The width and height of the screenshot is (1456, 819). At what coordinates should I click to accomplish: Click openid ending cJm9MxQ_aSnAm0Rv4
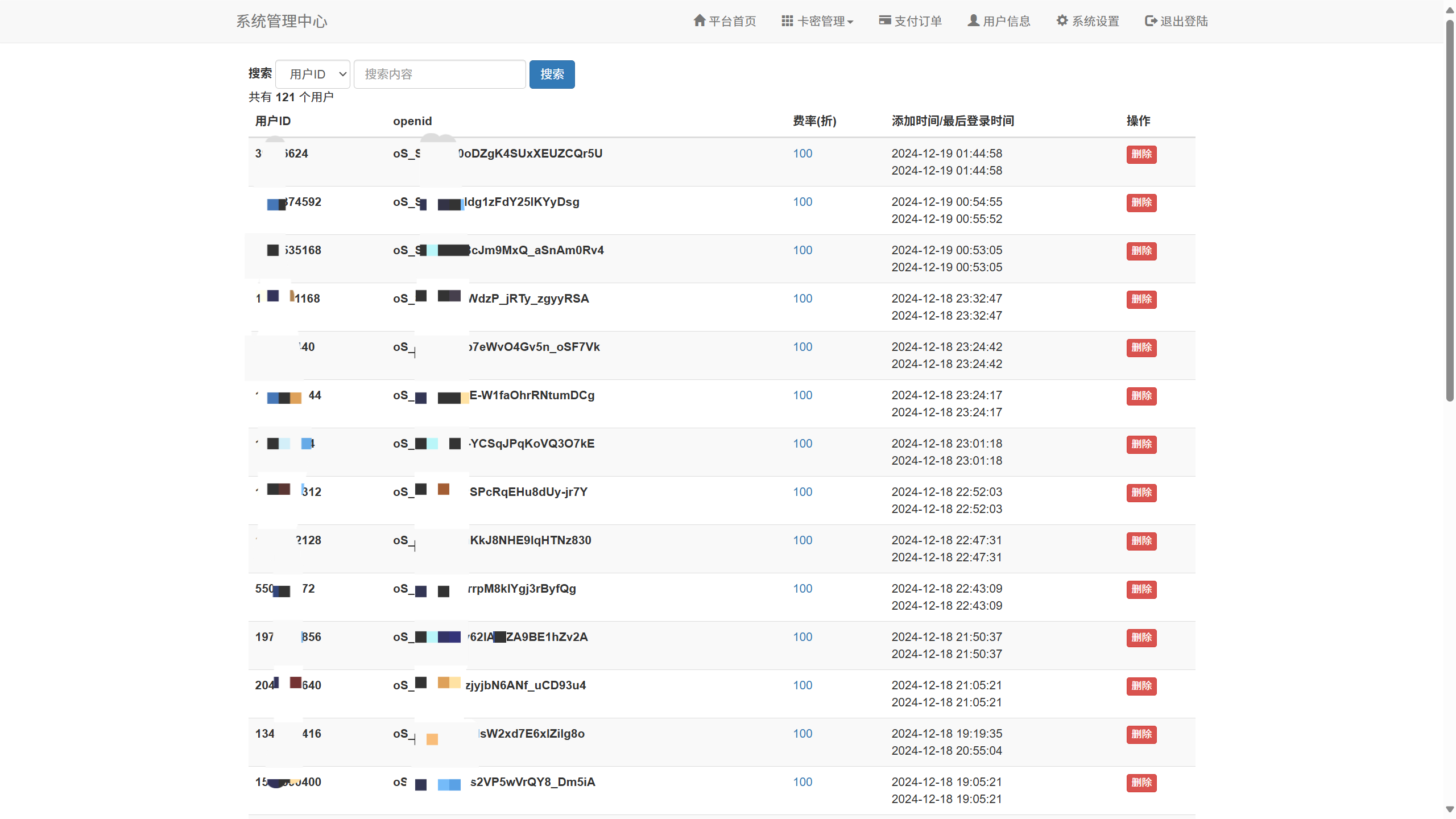click(x=498, y=250)
